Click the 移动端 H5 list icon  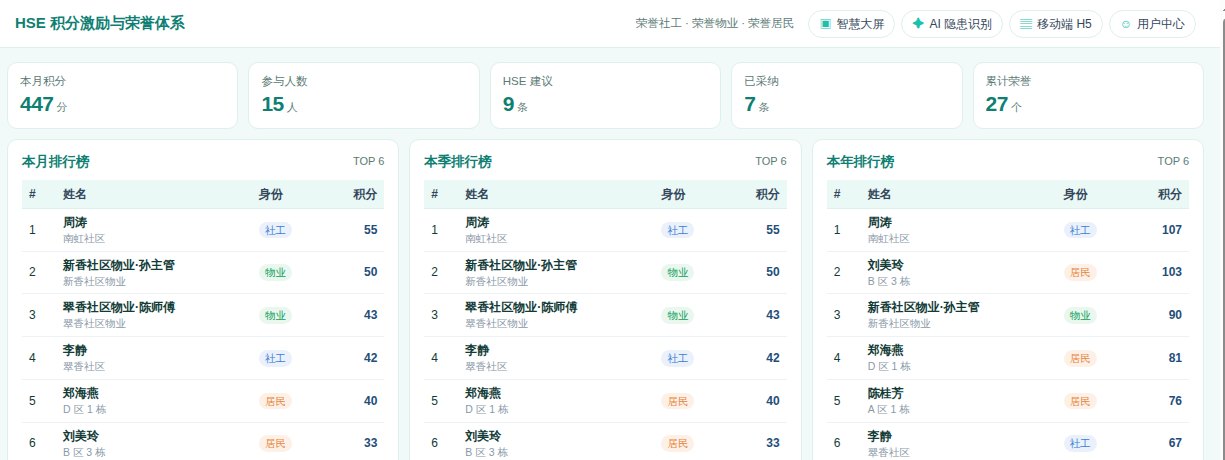[1026, 24]
